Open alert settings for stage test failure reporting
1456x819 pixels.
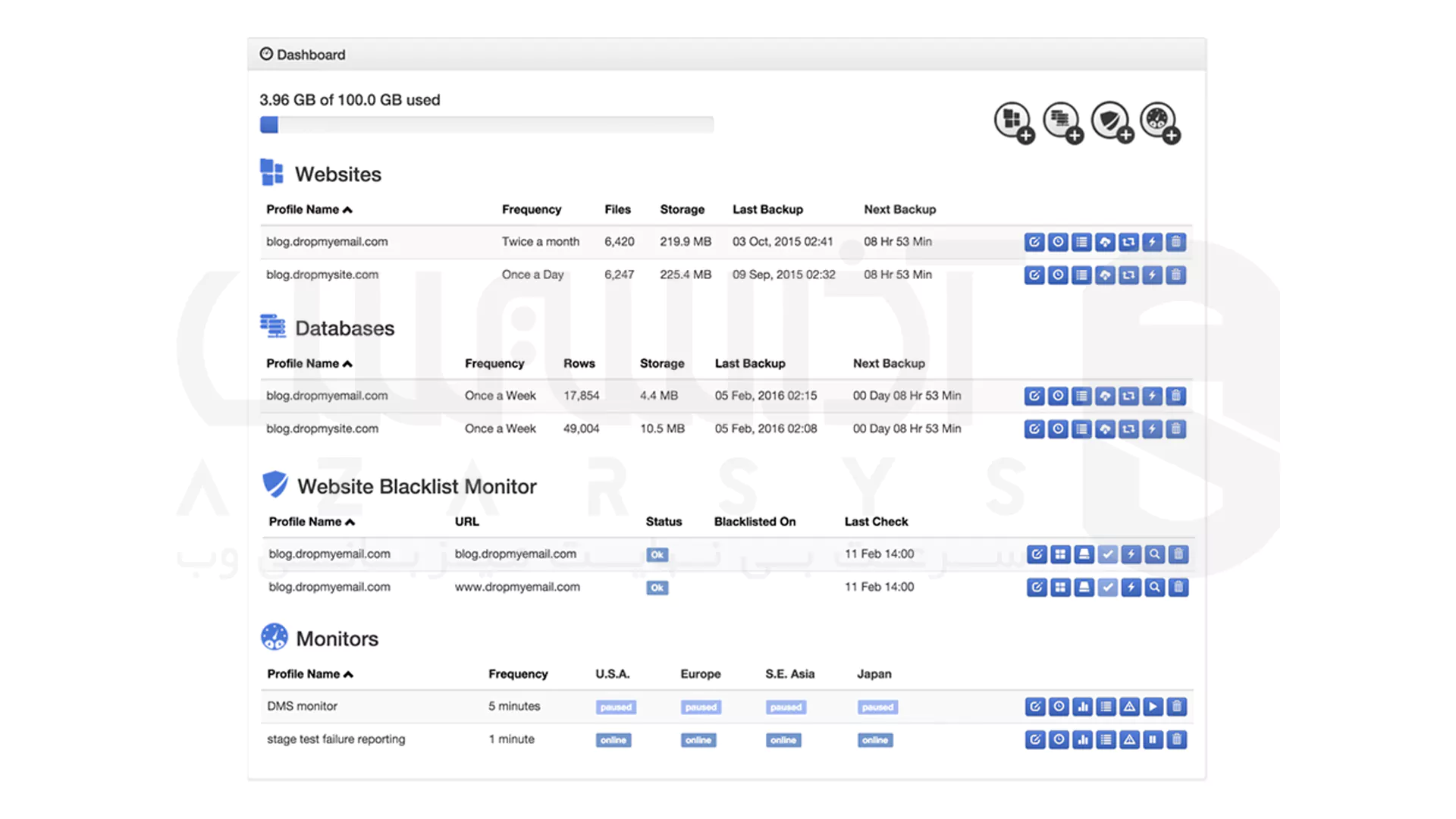1129,739
